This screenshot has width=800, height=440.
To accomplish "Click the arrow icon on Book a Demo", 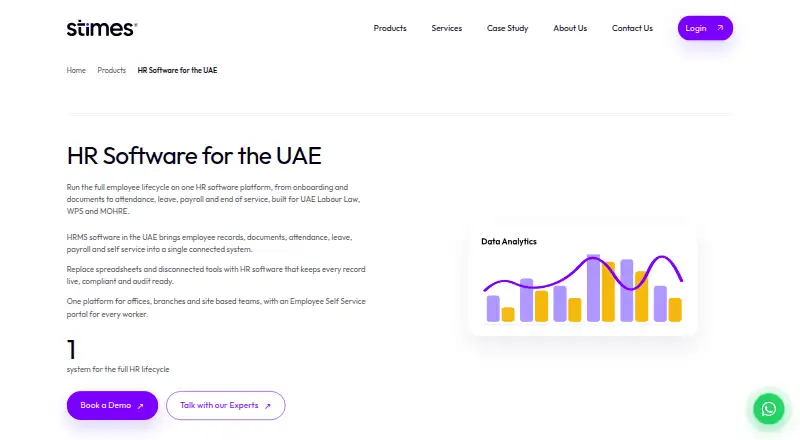I will (x=140, y=406).
